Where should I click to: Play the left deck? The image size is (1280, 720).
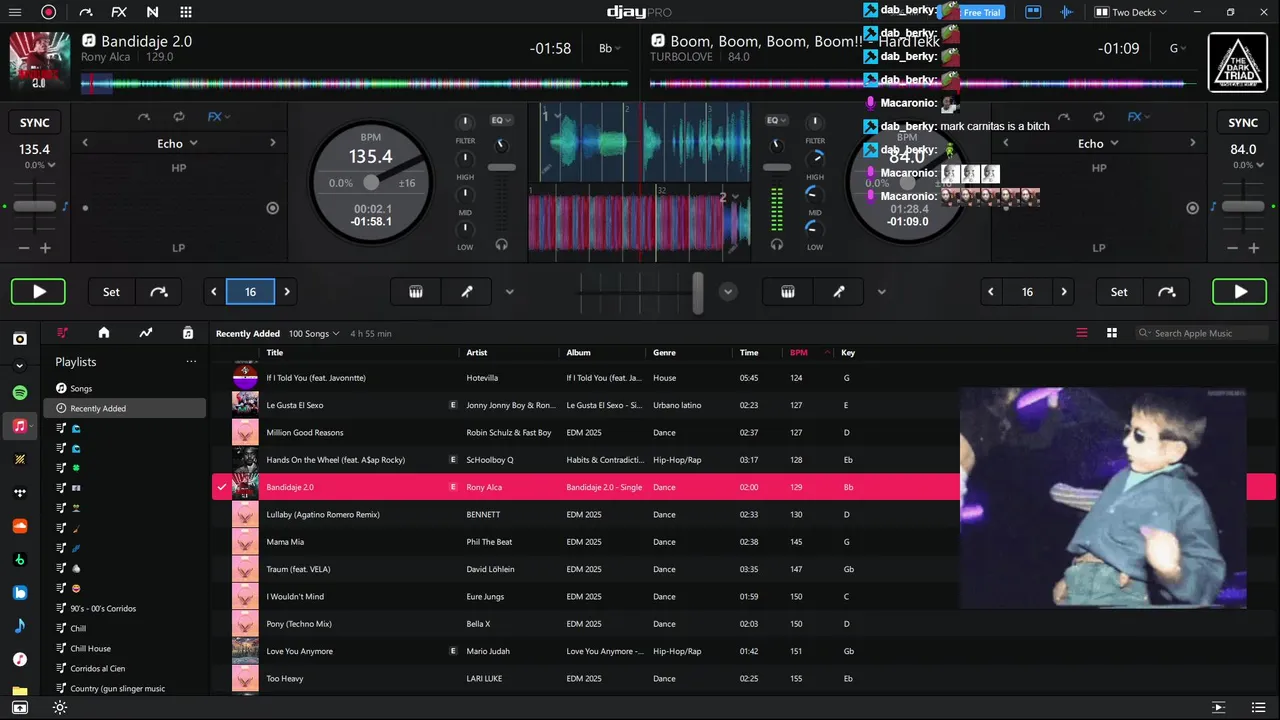pos(39,292)
